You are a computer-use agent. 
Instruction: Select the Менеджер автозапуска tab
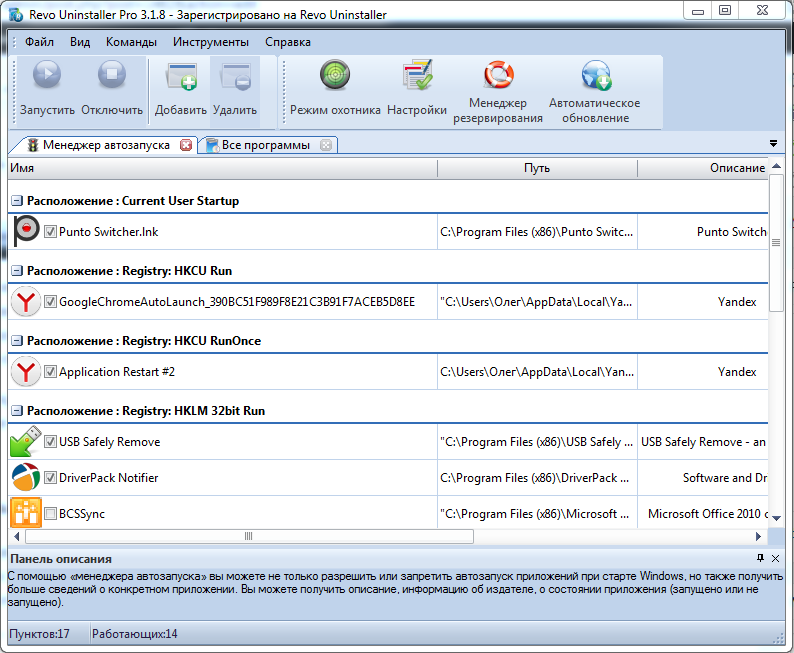(106, 145)
